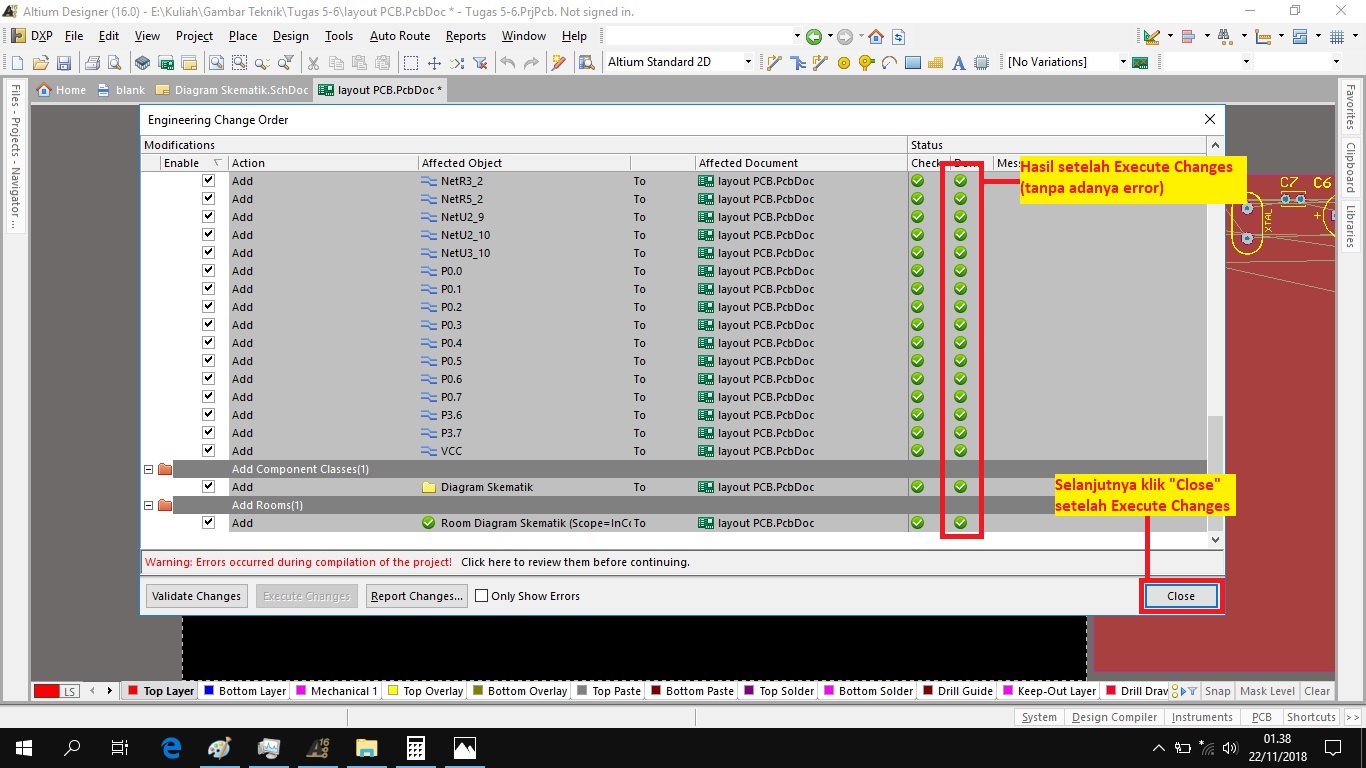Screen dimensions: 1366x768
Task: Select the Place Fill rectangle icon
Action: [x=912, y=63]
